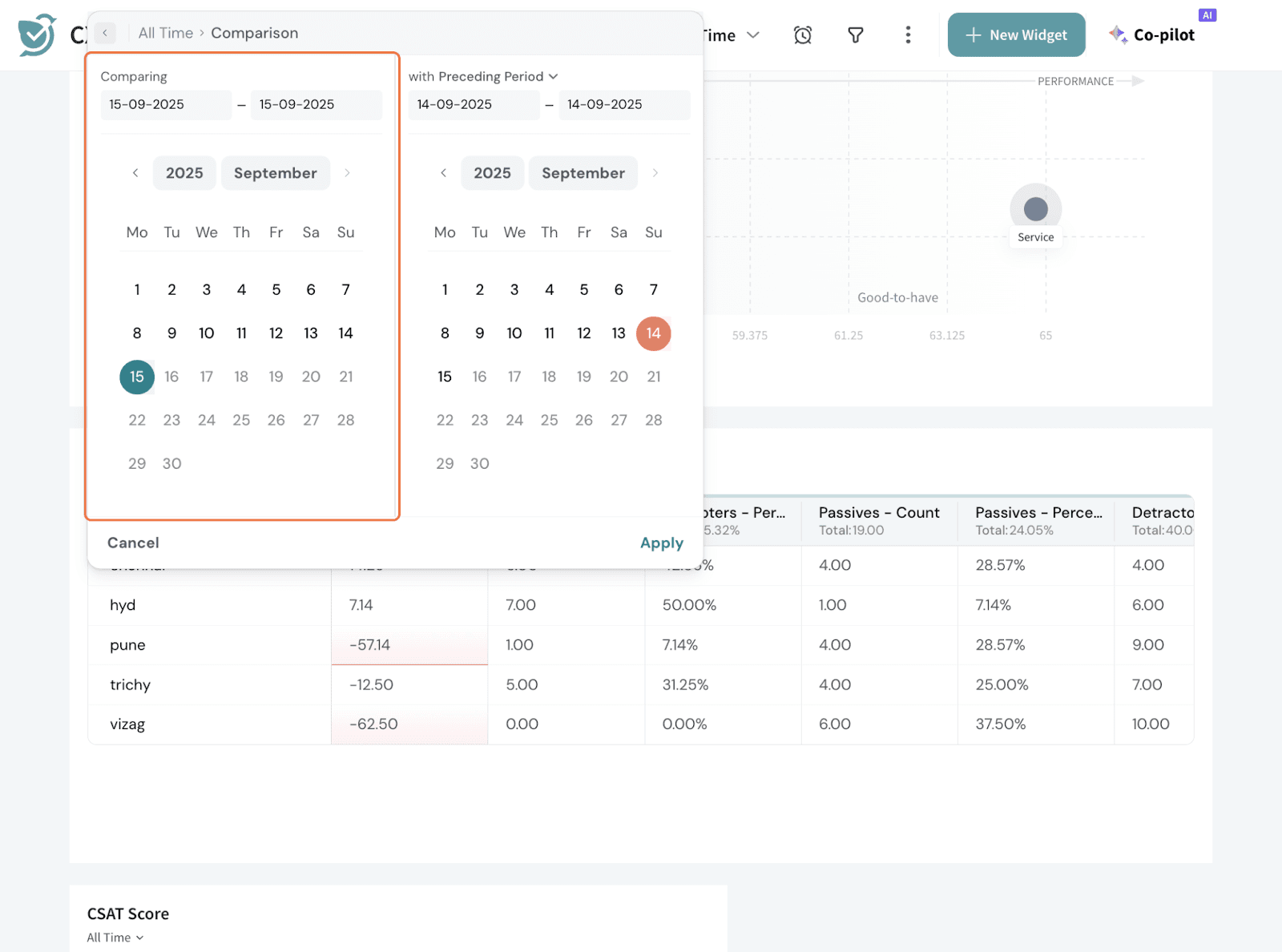Click the All Time breadcrumb
This screenshot has height=952, width=1282.
(165, 34)
